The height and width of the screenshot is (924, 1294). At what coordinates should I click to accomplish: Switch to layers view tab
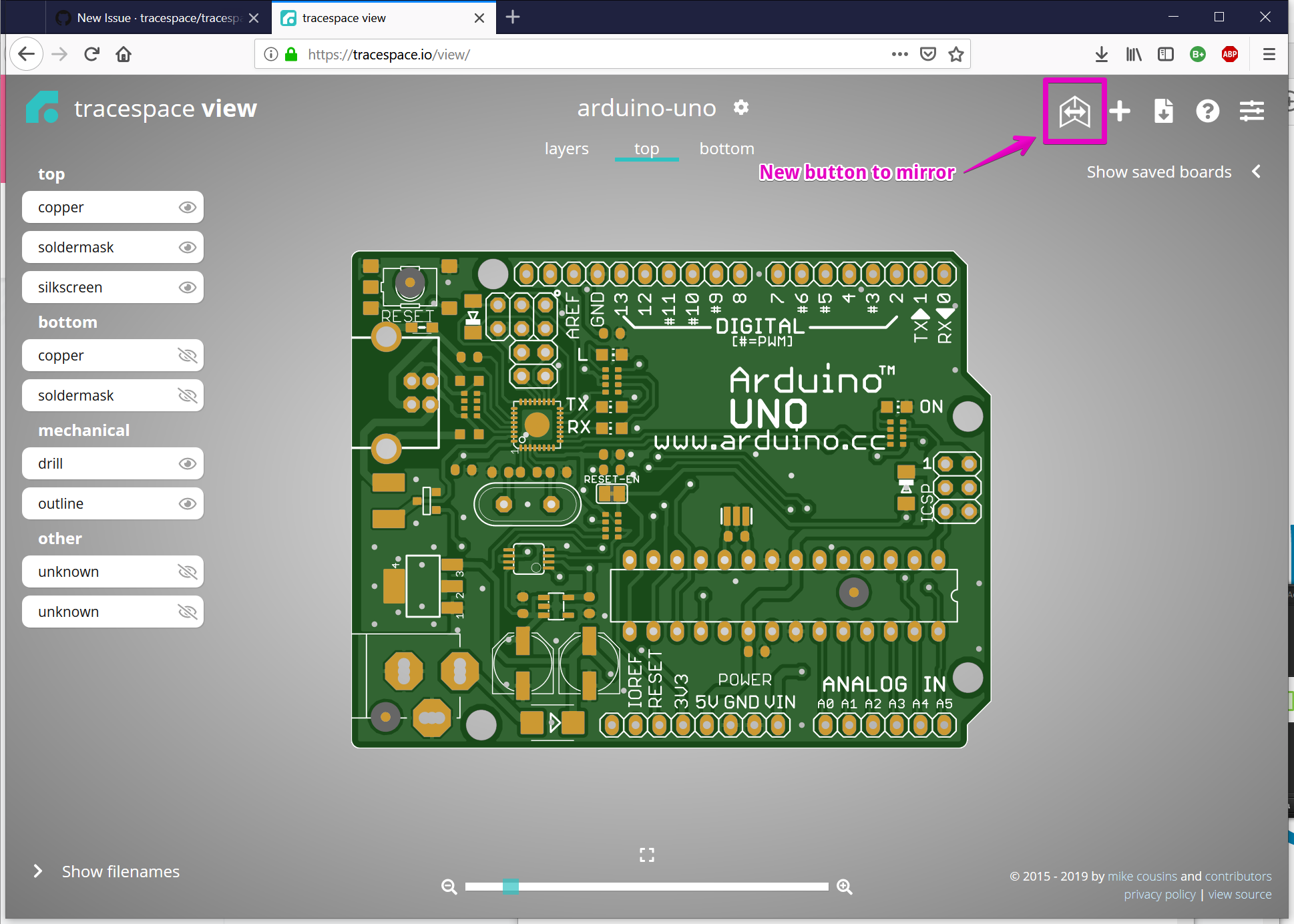tap(567, 148)
